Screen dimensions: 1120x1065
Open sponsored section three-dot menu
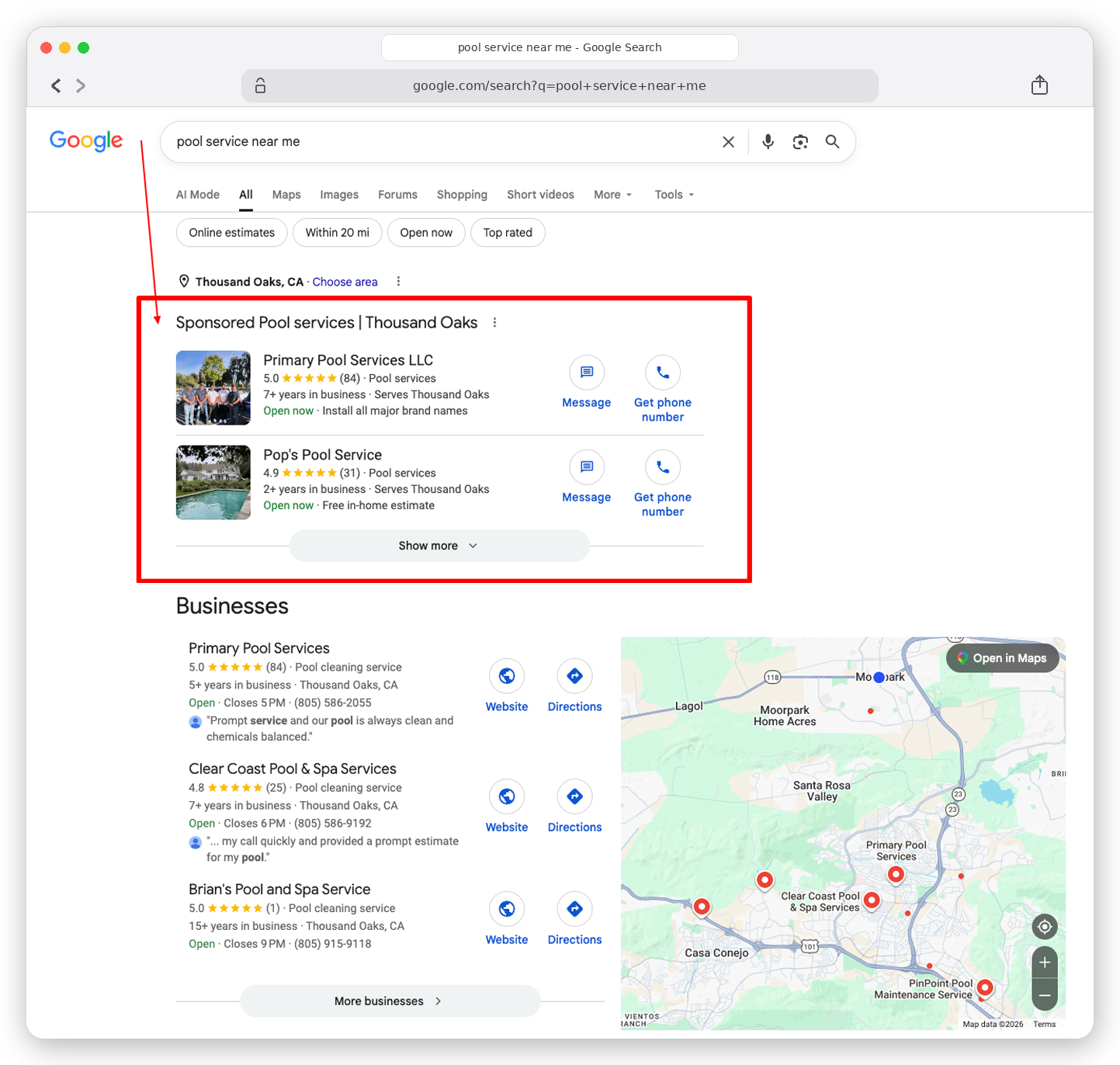click(x=494, y=322)
